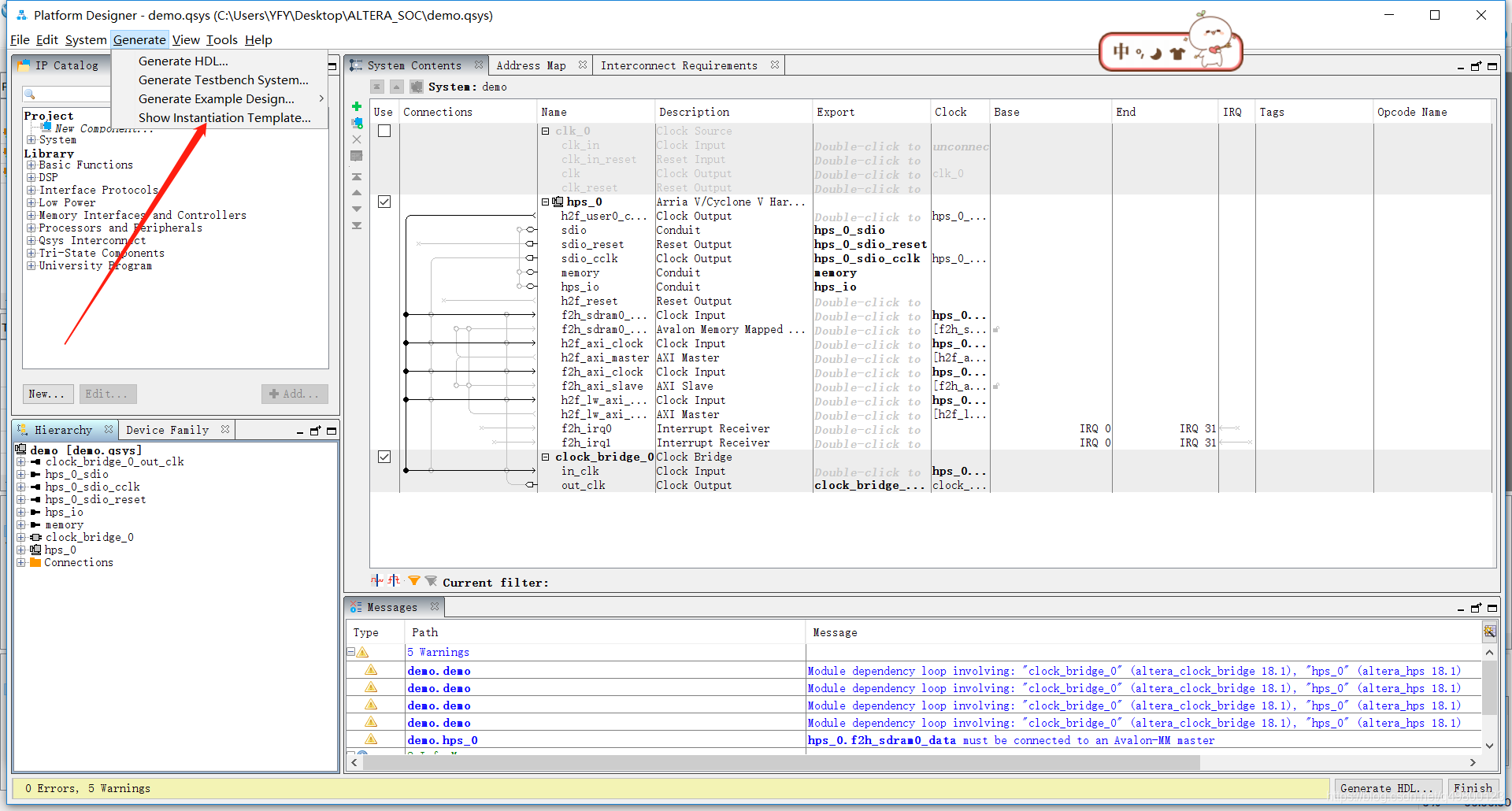Close the Interconnect Requirements tab

click(x=774, y=65)
